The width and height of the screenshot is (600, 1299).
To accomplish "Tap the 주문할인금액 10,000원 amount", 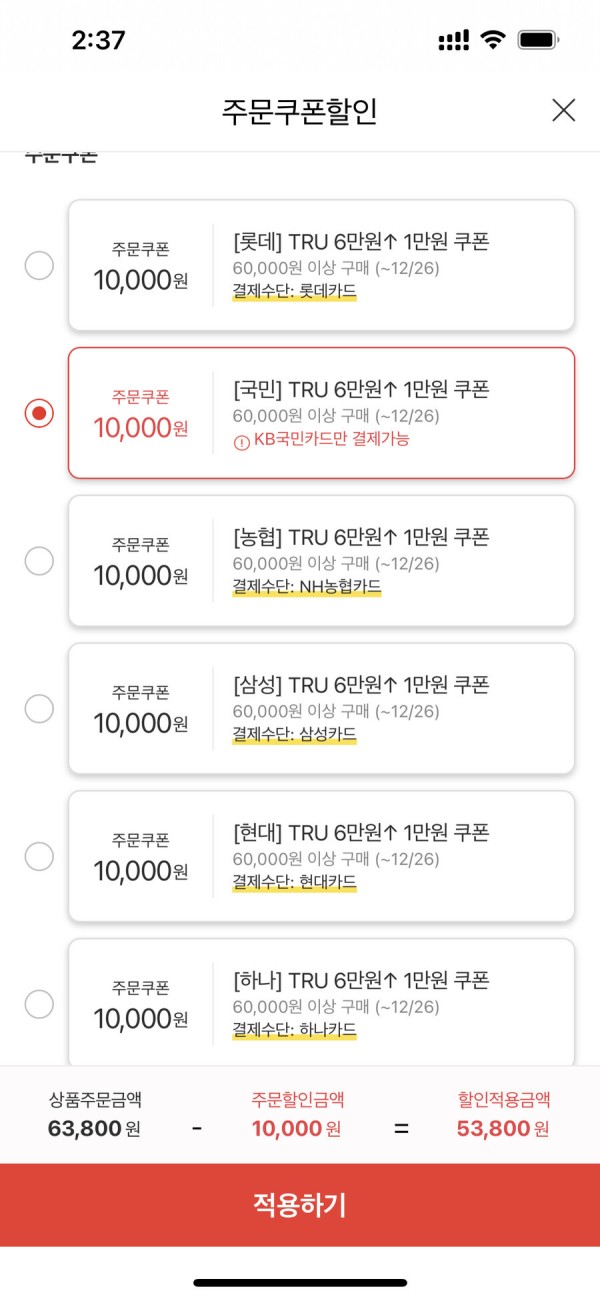I will click(297, 1115).
